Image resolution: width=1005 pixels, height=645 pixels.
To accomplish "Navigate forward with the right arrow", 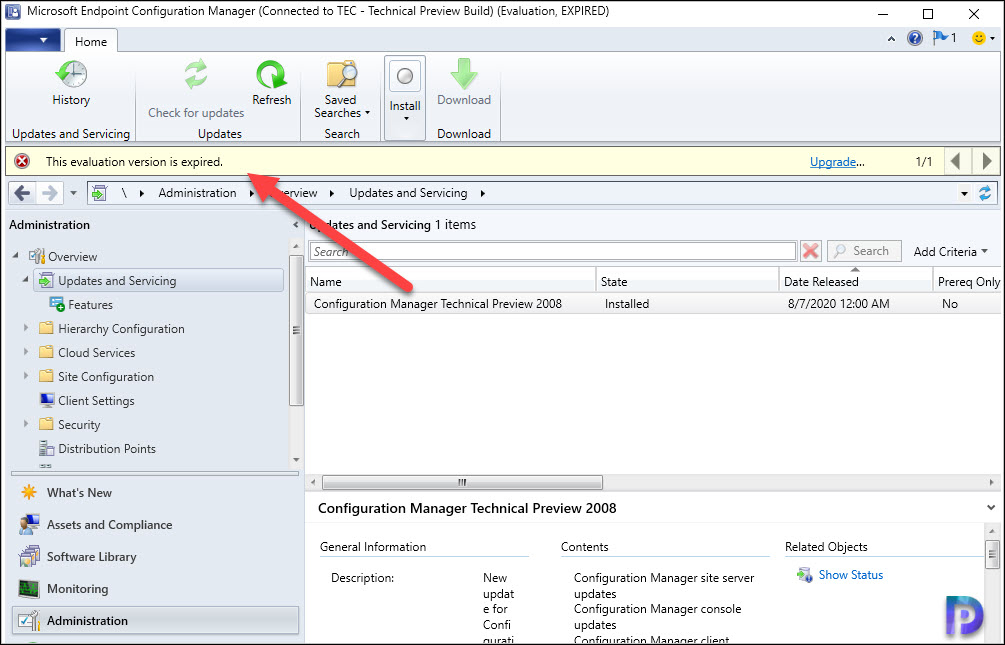I will [x=49, y=193].
